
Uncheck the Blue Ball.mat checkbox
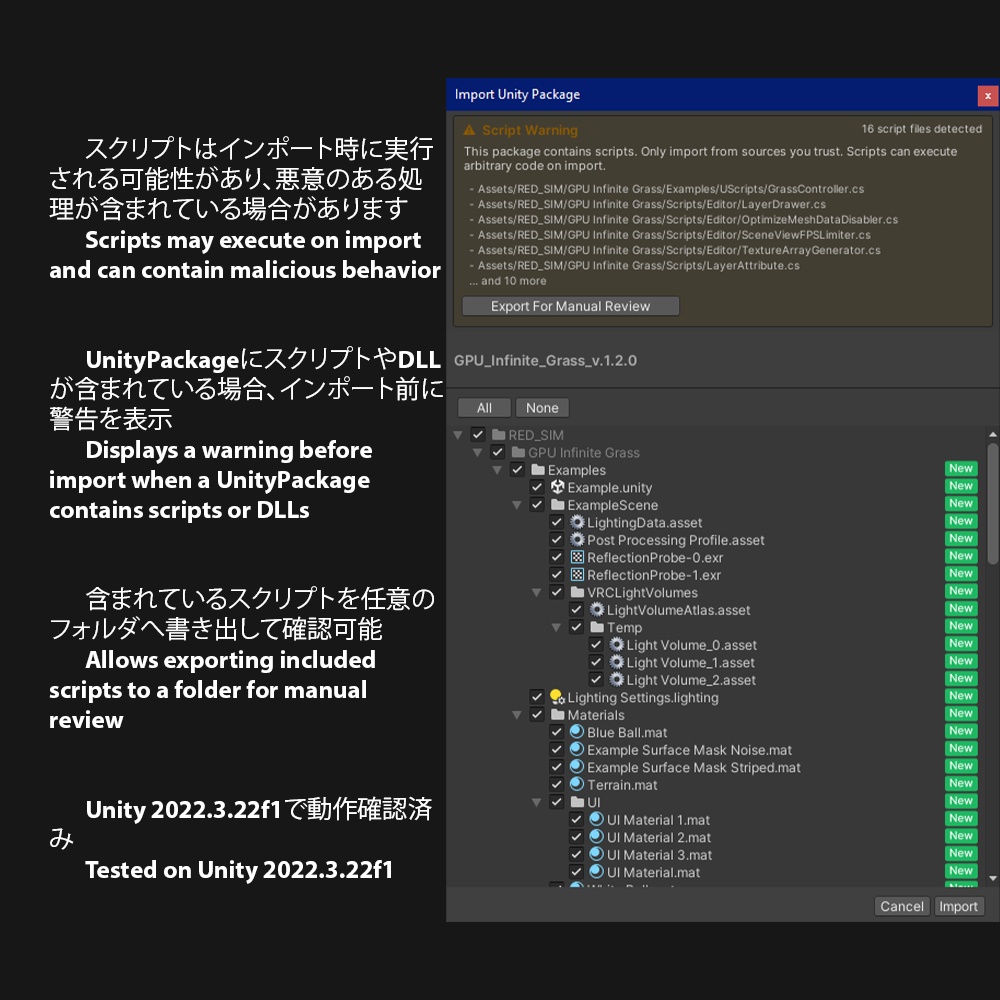557,732
